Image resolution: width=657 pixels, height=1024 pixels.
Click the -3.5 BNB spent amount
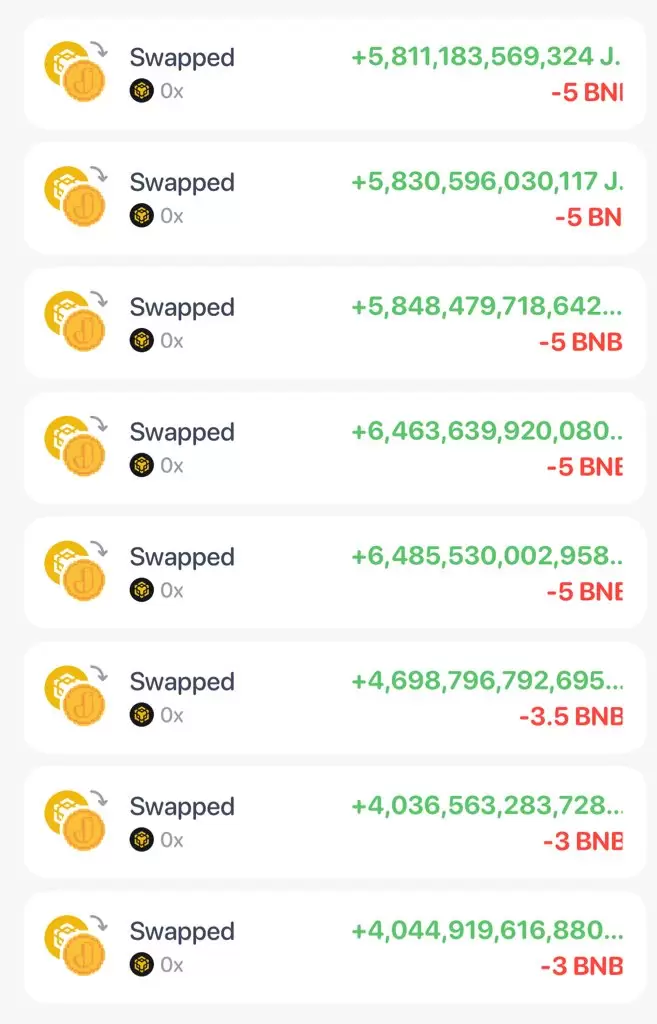571,716
